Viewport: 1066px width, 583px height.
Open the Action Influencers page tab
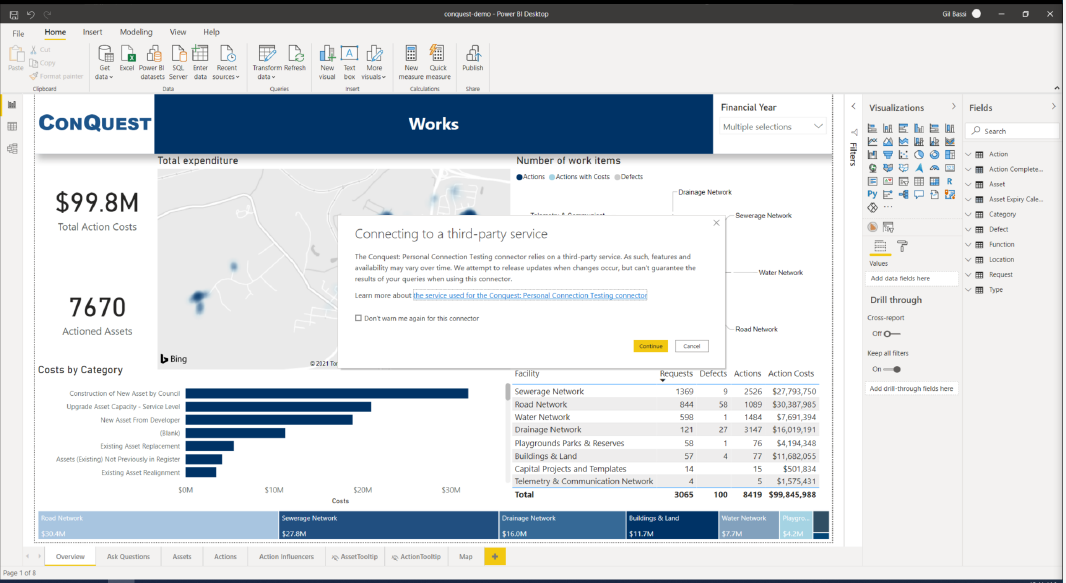[286, 556]
